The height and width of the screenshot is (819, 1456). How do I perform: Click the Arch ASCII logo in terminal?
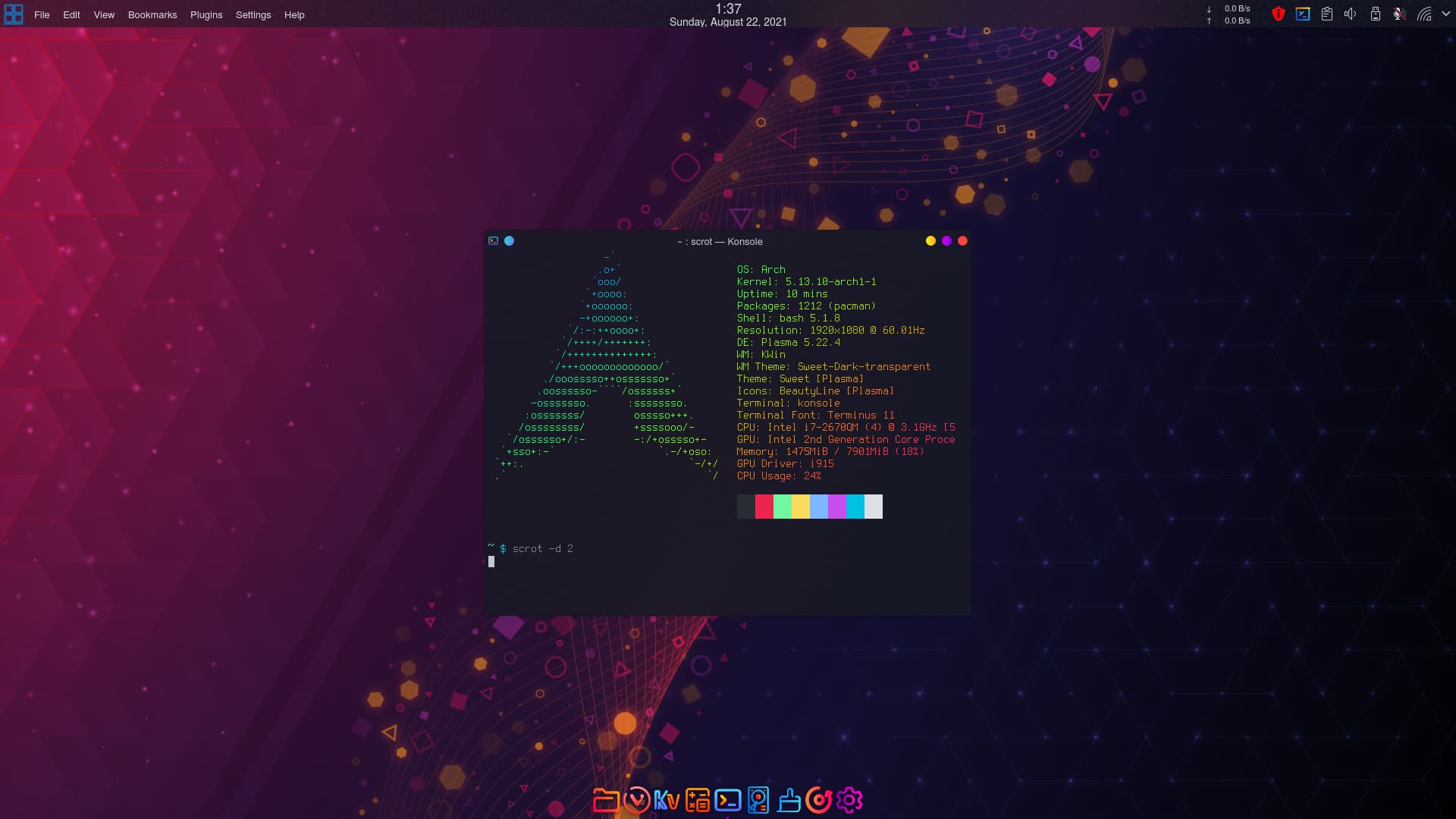[x=607, y=366]
